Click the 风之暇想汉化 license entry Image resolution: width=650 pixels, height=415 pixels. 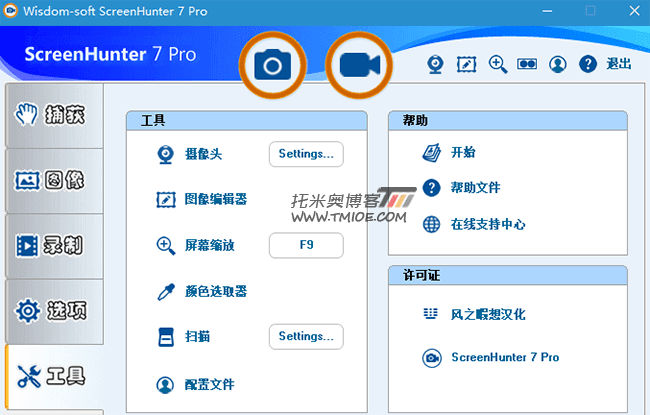[x=488, y=315]
